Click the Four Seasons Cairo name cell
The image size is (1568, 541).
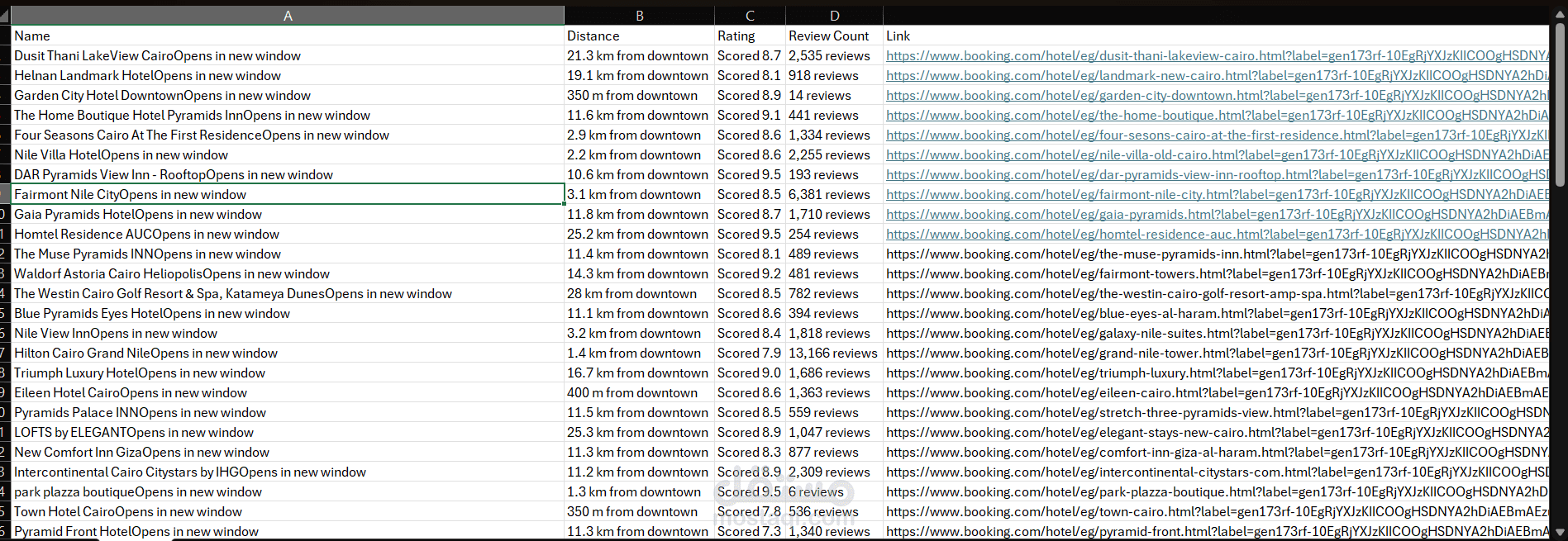click(288, 135)
